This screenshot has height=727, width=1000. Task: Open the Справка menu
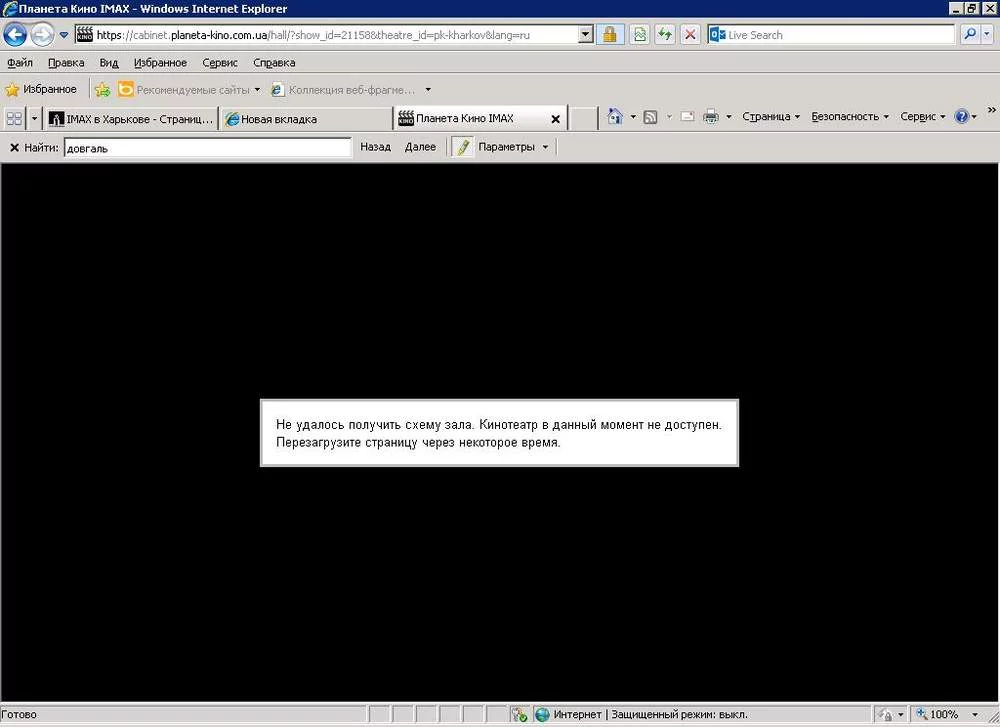(x=274, y=62)
